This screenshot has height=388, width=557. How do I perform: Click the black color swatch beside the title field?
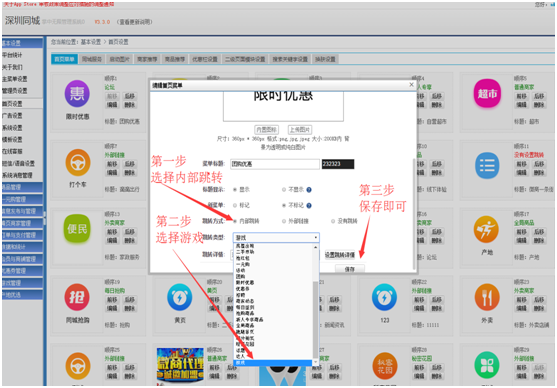(x=338, y=164)
